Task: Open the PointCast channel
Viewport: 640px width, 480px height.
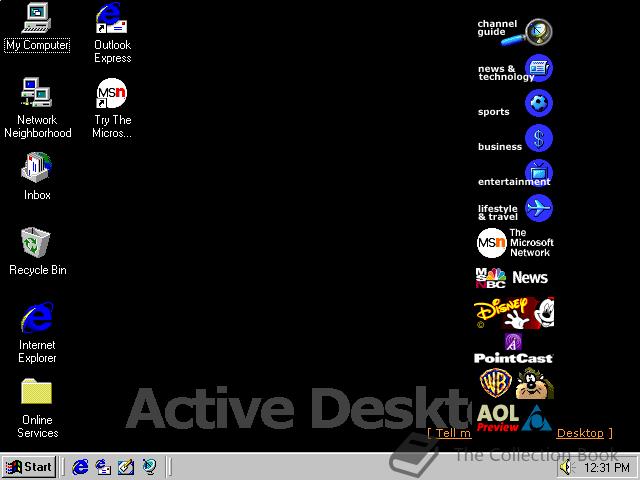Action: (513, 348)
